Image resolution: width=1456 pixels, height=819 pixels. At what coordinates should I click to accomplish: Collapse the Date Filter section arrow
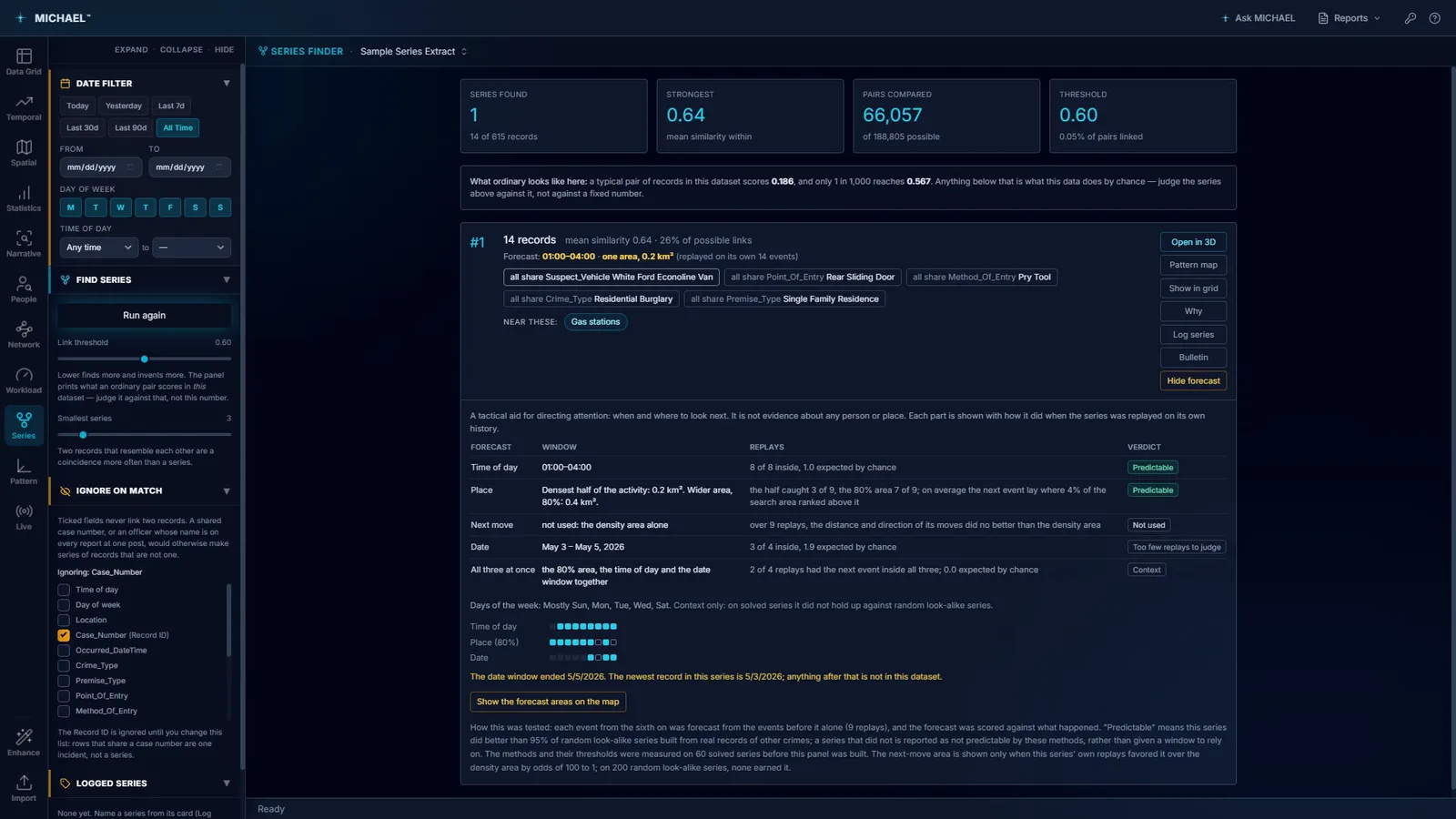[227, 84]
